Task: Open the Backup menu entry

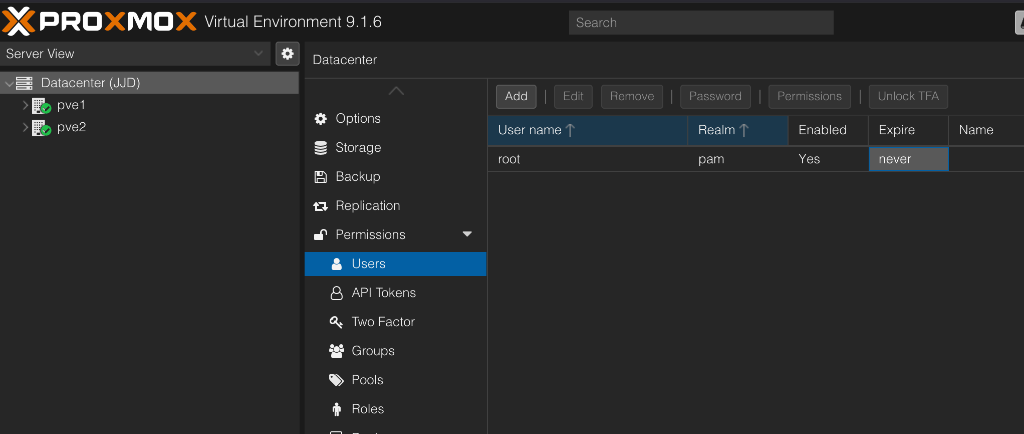Action: point(395,177)
